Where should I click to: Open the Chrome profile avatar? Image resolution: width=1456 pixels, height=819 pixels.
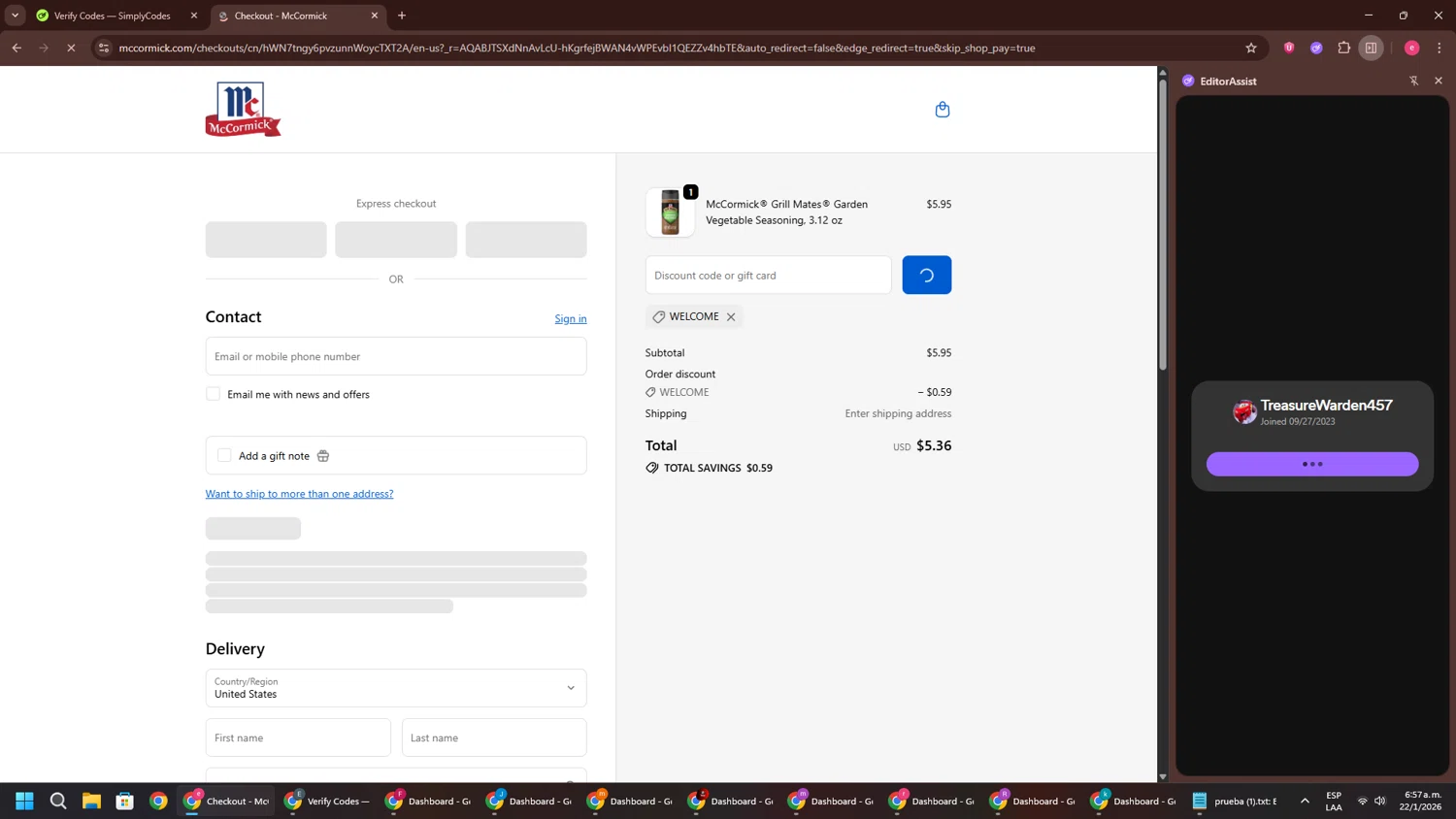pyautogui.click(x=1411, y=48)
